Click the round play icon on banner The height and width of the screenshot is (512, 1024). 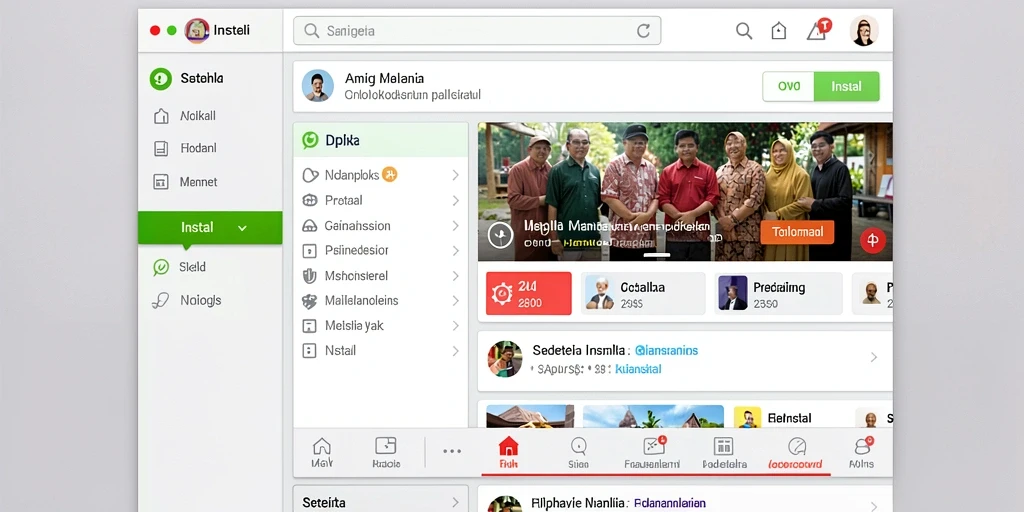[x=500, y=234]
